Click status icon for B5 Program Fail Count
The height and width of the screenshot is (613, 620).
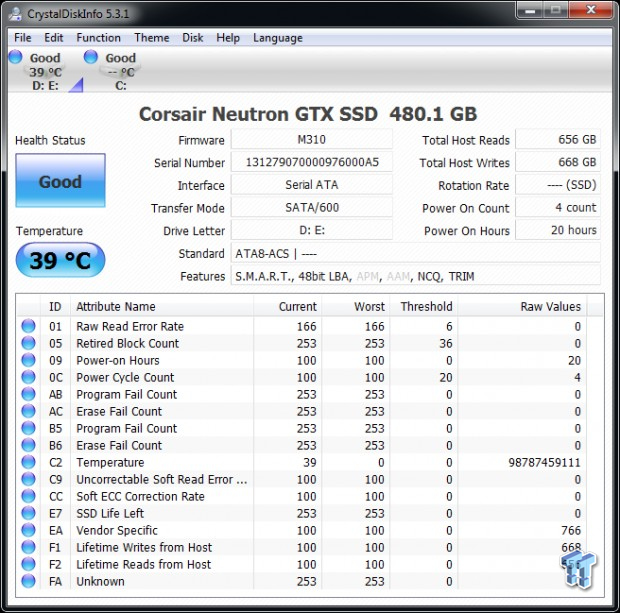[28, 428]
